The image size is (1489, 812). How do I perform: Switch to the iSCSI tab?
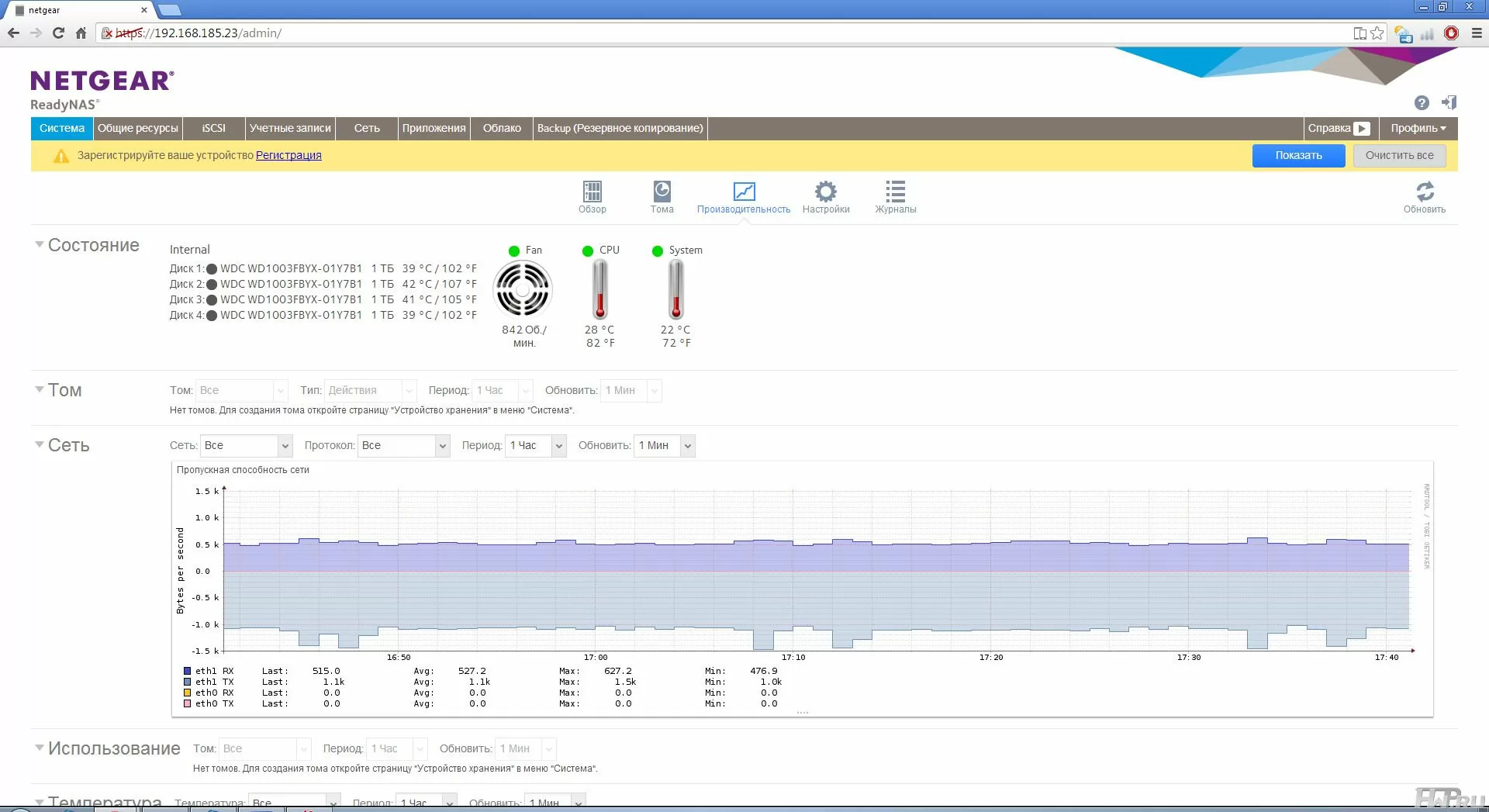[x=214, y=129]
